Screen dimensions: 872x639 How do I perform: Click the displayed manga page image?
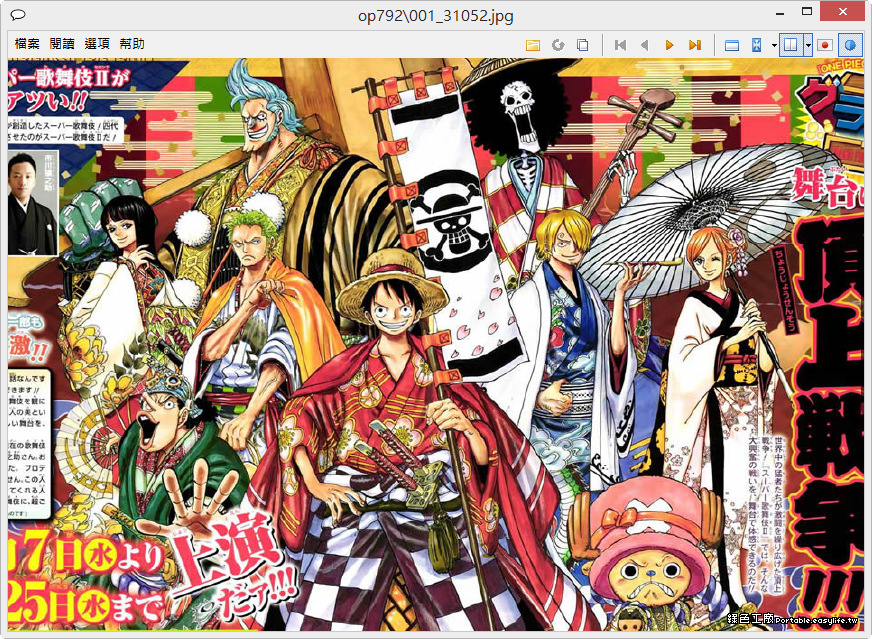click(x=436, y=344)
